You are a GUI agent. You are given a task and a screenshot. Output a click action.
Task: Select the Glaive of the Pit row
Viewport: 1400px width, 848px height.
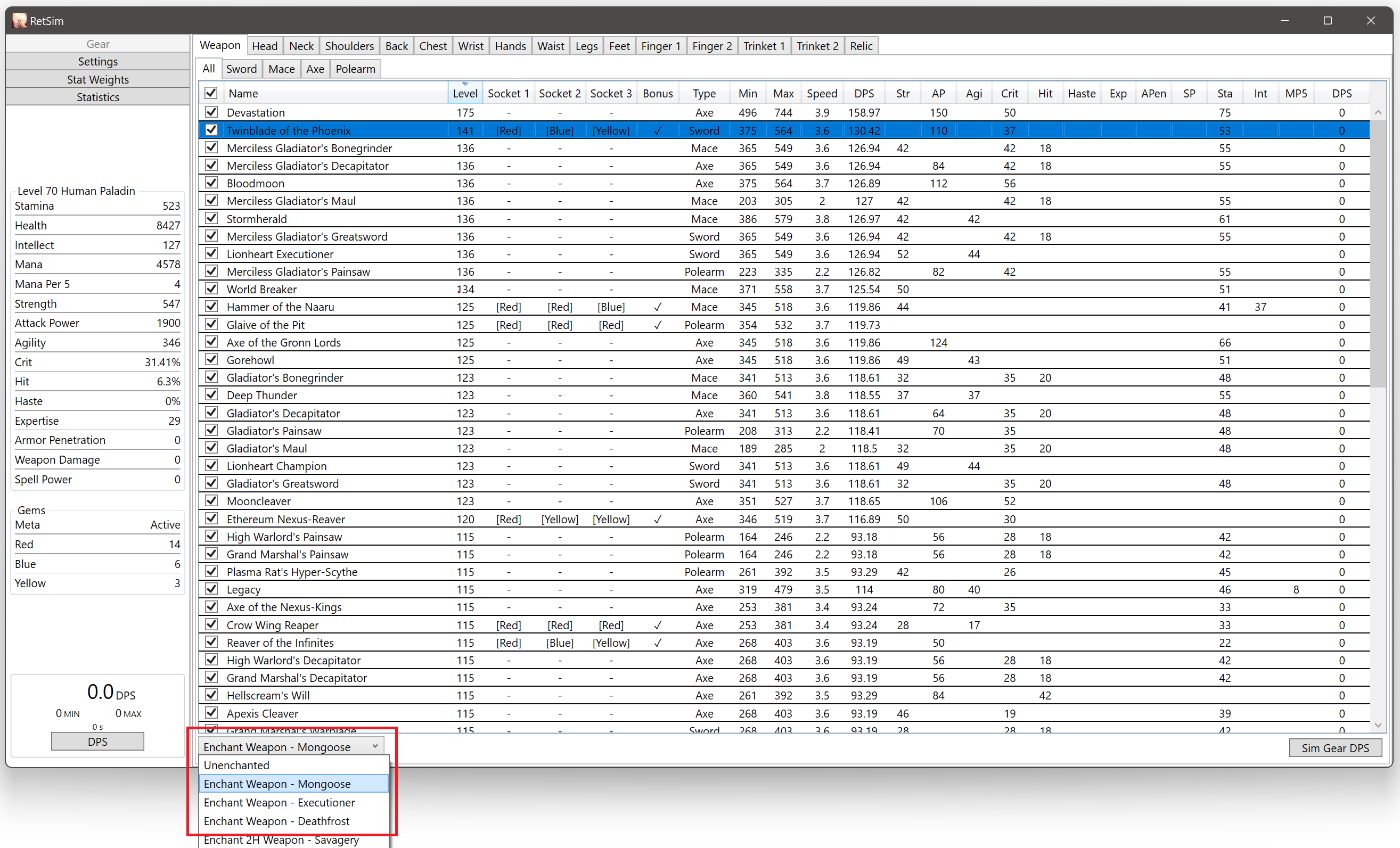(784, 324)
